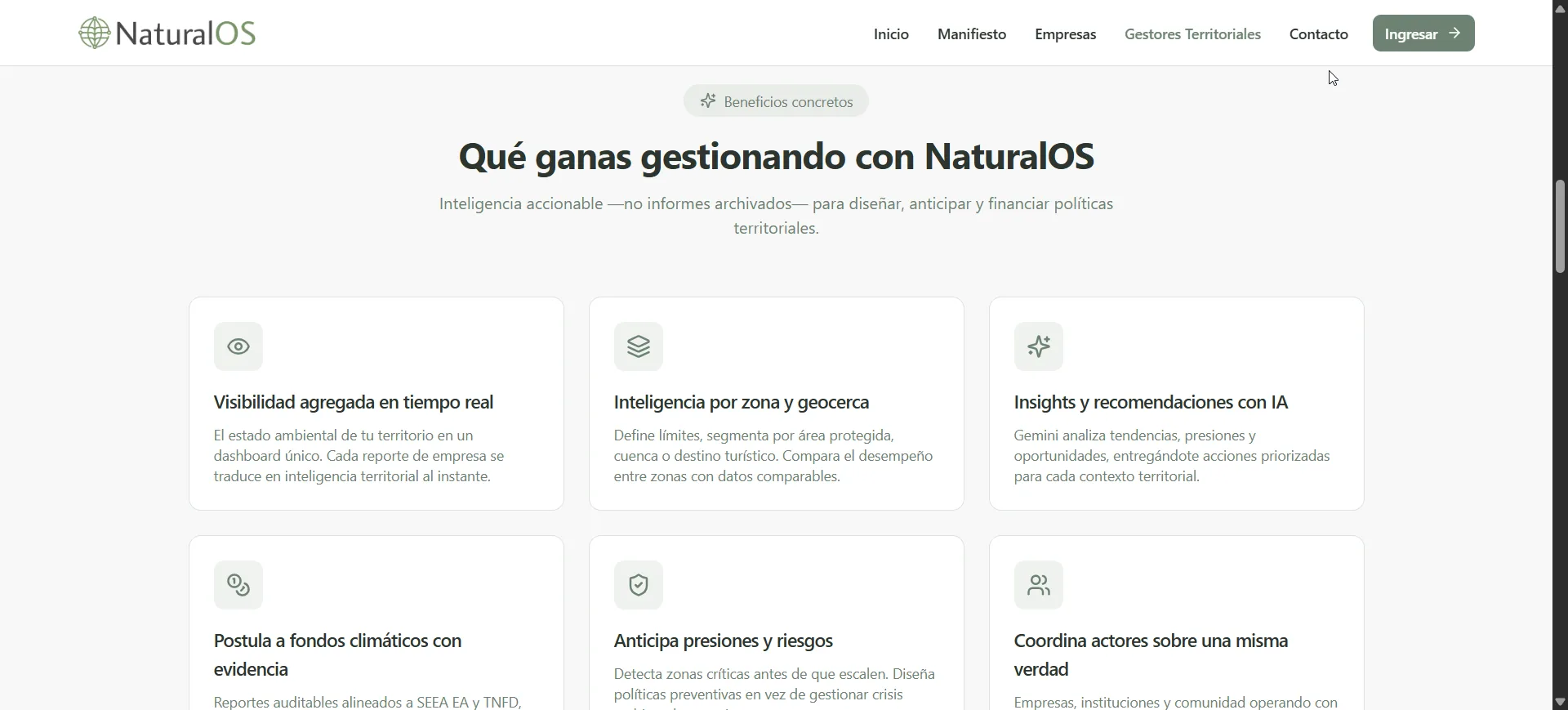
Task: Click the Ingresar login button
Action: point(1423,33)
